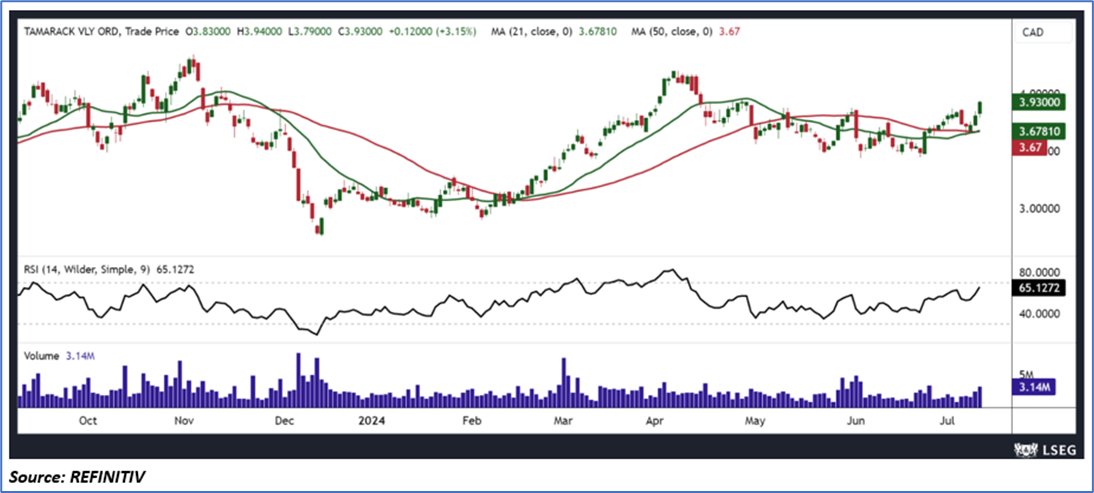Click the red 3.67 MA50 price tag
This screenshot has width=1094, height=493.
tap(1029, 146)
